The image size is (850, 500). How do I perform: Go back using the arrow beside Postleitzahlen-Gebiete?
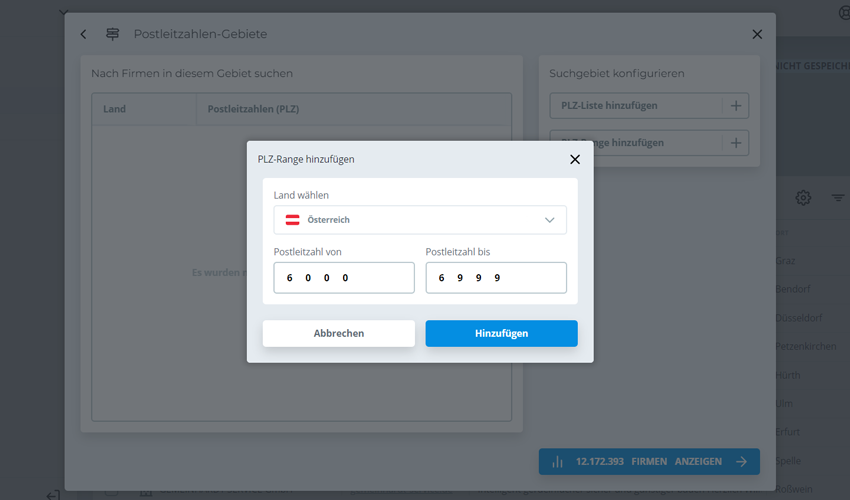pos(84,34)
